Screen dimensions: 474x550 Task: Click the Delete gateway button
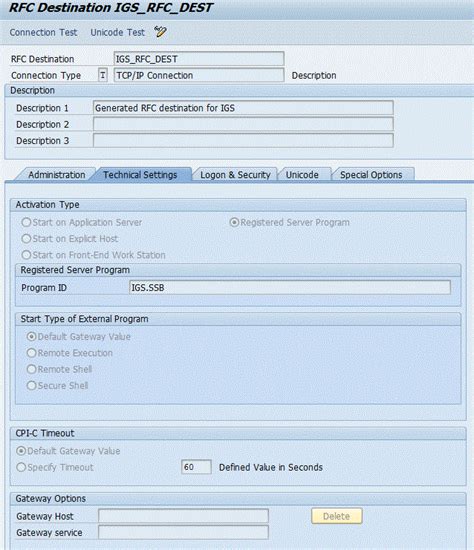(x=336, y=516)
